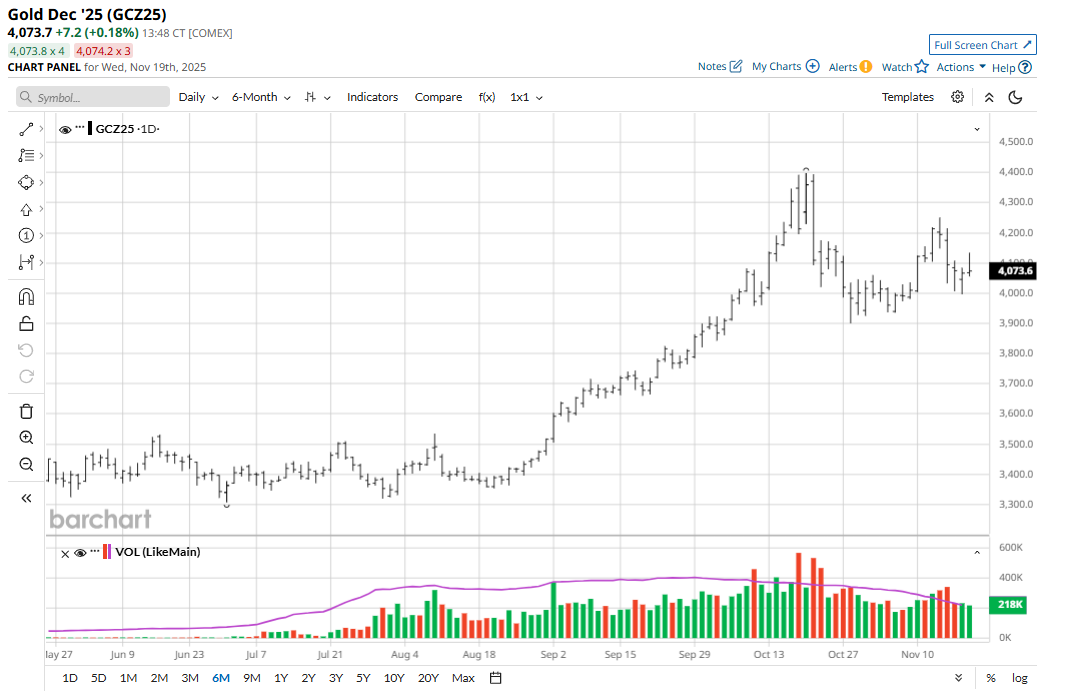Image resolution: width=1078 pixels, height=698 pixels.
Task: Open VOL indicator more options dots
Action: click(x=95, y=551)
